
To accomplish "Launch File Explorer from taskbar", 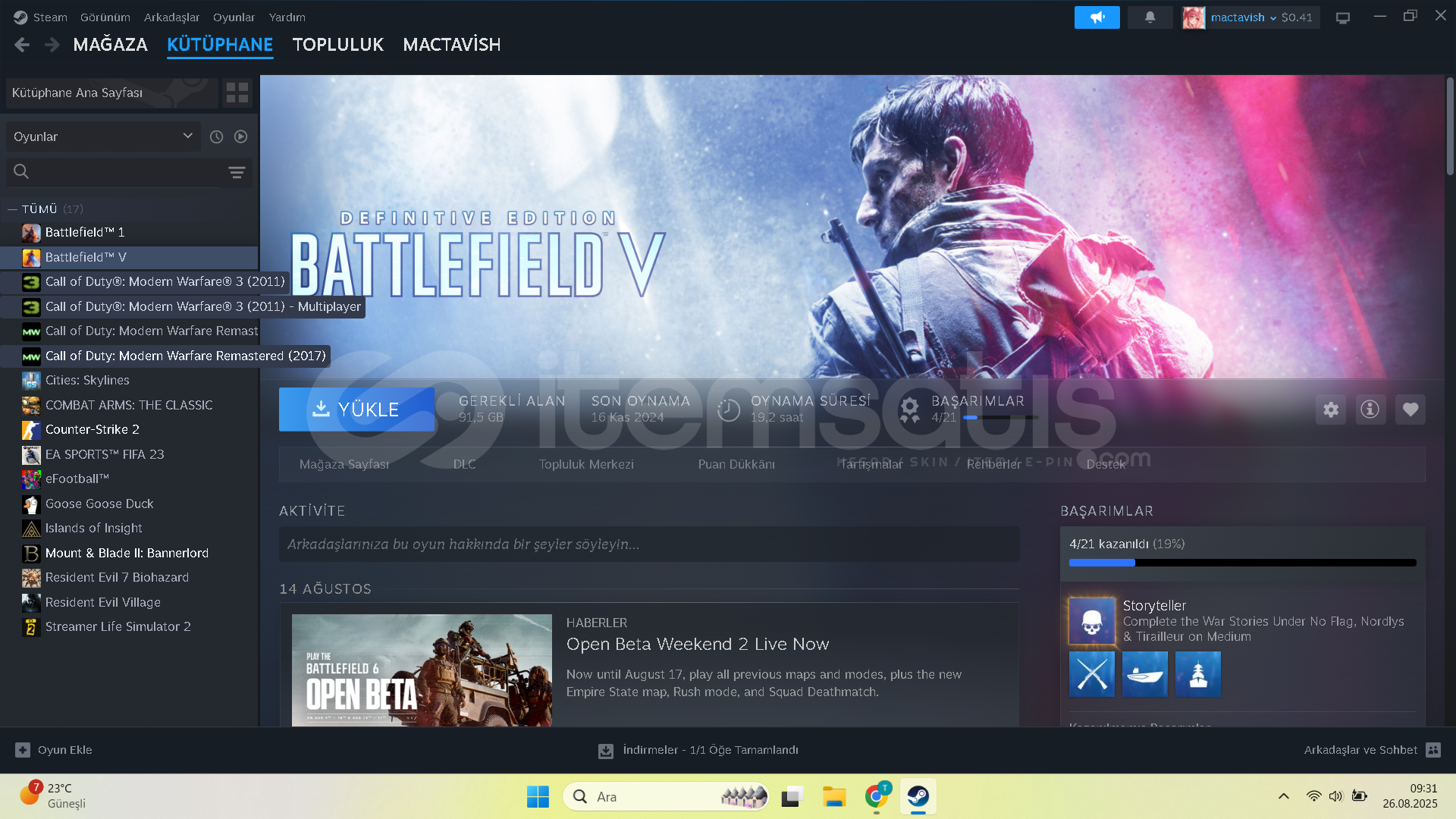I will coord(834,796).
